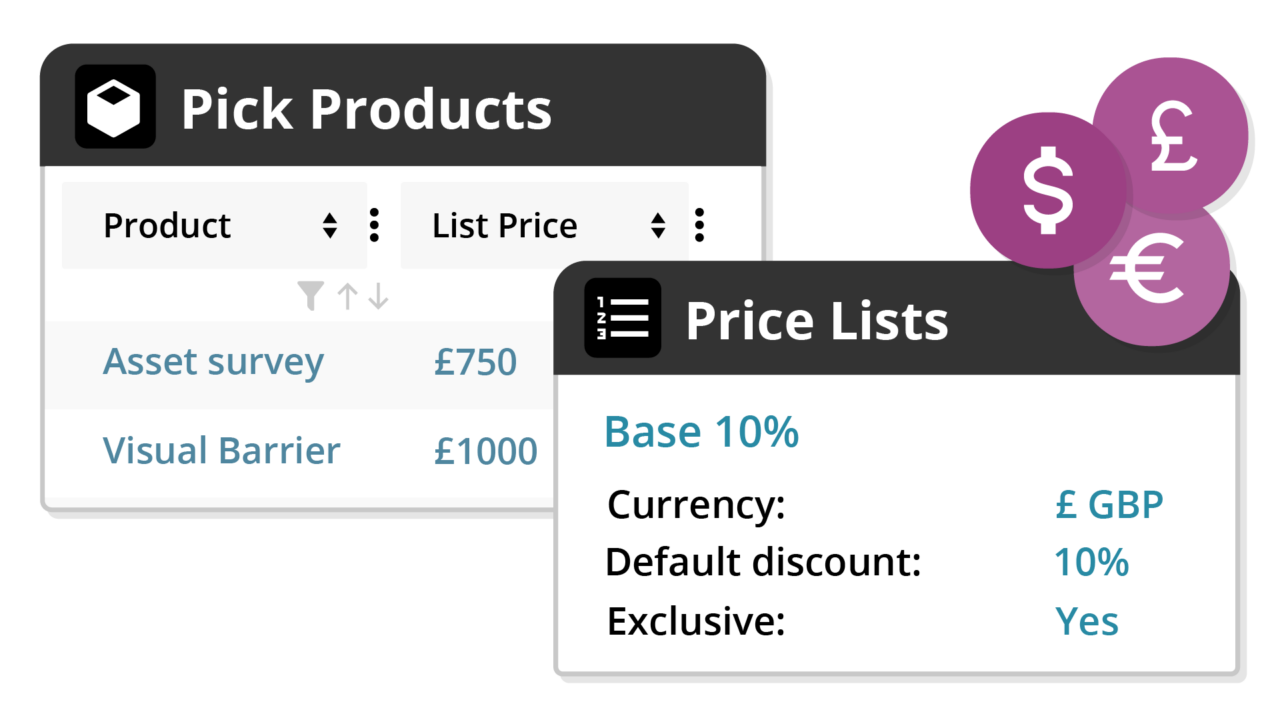
Task: Click the £750 list price
Action: click(x=475, y=361)
